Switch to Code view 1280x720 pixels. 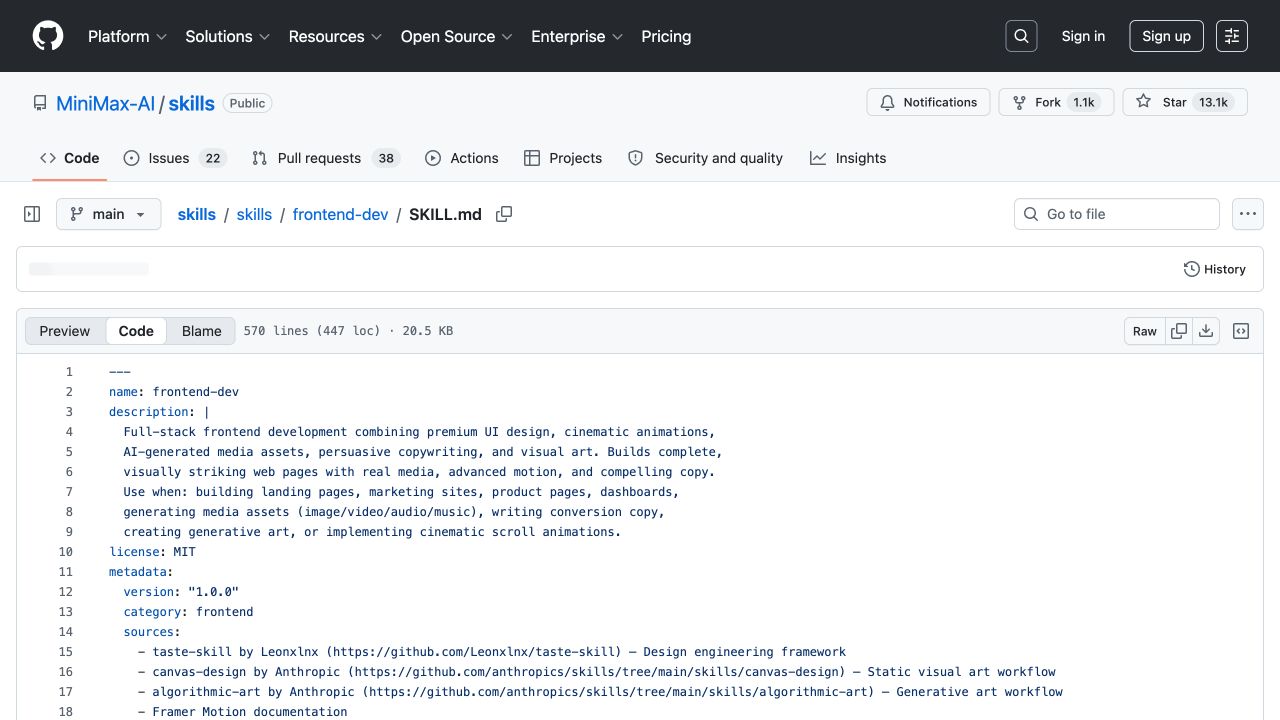coord(136,331)
